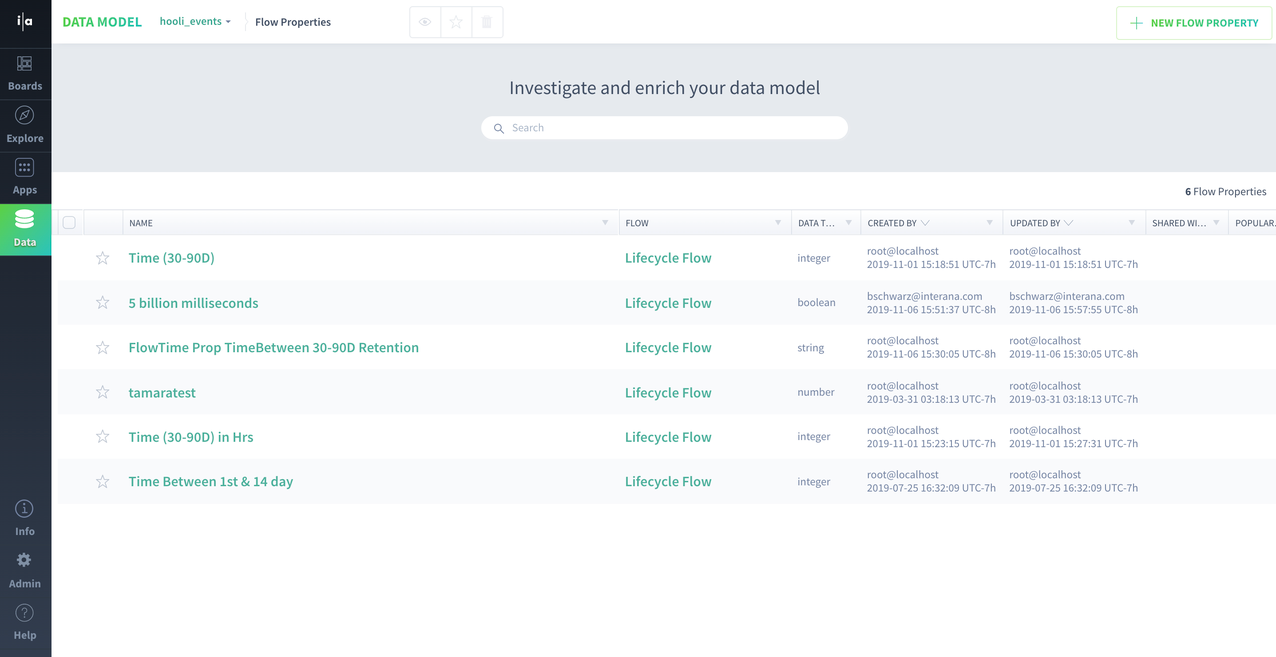
Task: Open the Apps section
Action: coord(25,177)
